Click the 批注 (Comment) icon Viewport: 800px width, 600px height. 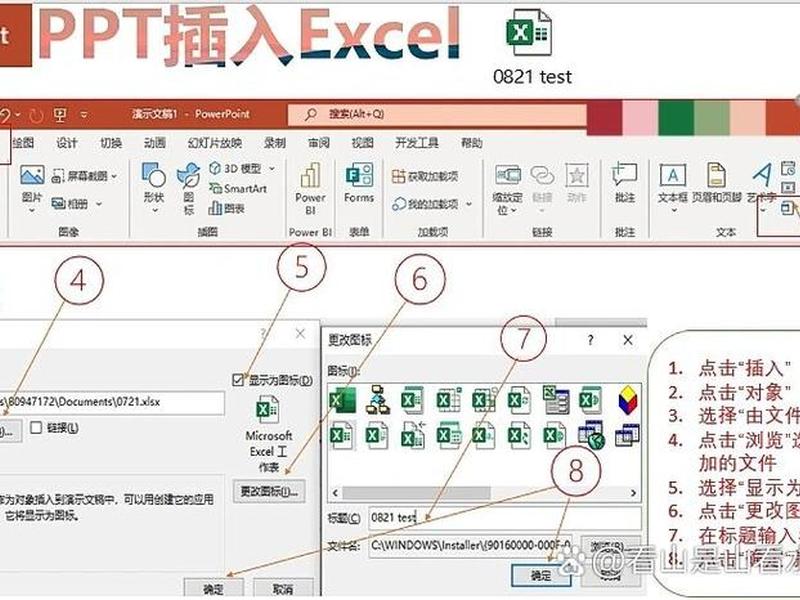click(x=624, y=175)
